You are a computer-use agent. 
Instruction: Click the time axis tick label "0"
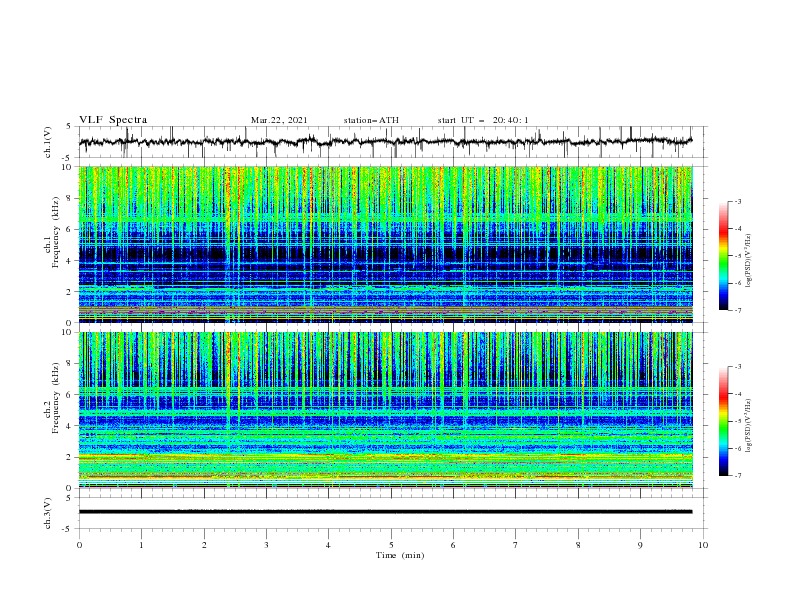coord(79,545)
